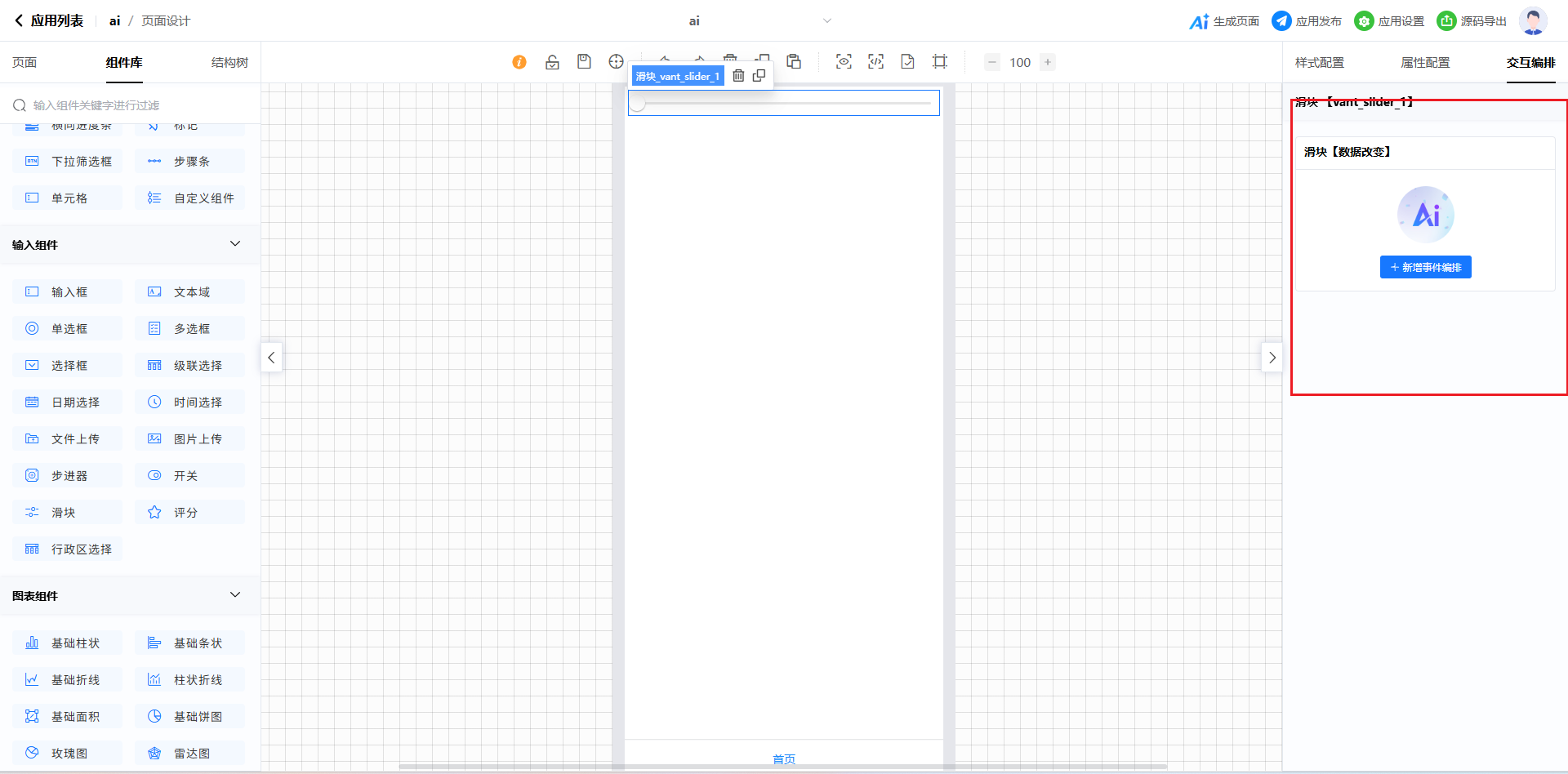This screenshot has height=774, width=1568.
Task: Click the crosshair target toolbar icon
Action: [616, 62]
